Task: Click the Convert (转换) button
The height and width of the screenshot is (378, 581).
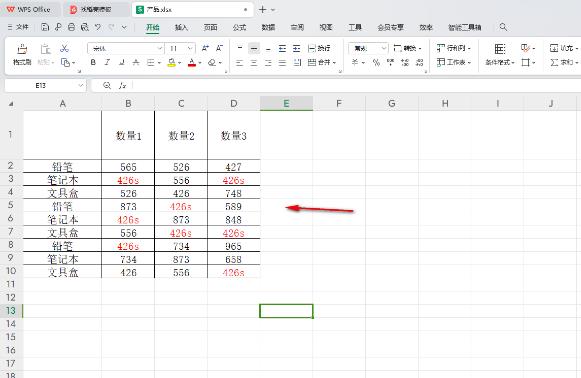Action: tap(407, 48)
